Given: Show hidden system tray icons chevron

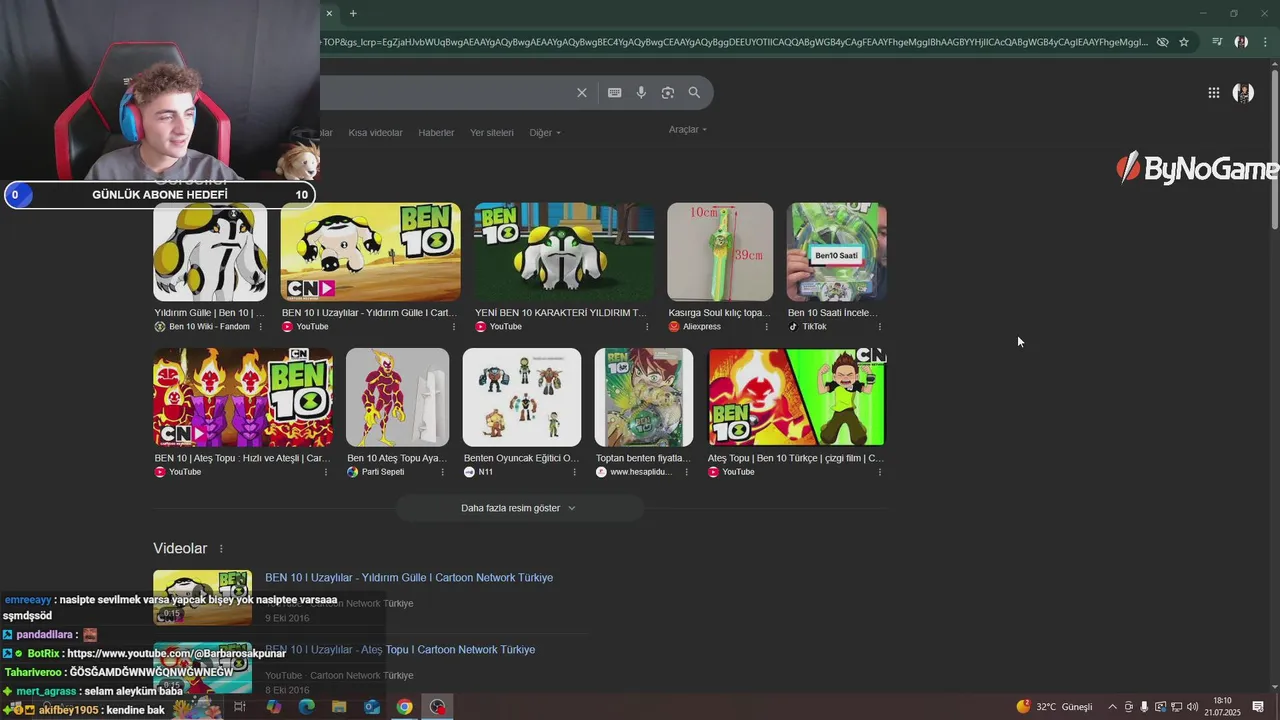Looking at the screenshot, I should coord(1112,707).
